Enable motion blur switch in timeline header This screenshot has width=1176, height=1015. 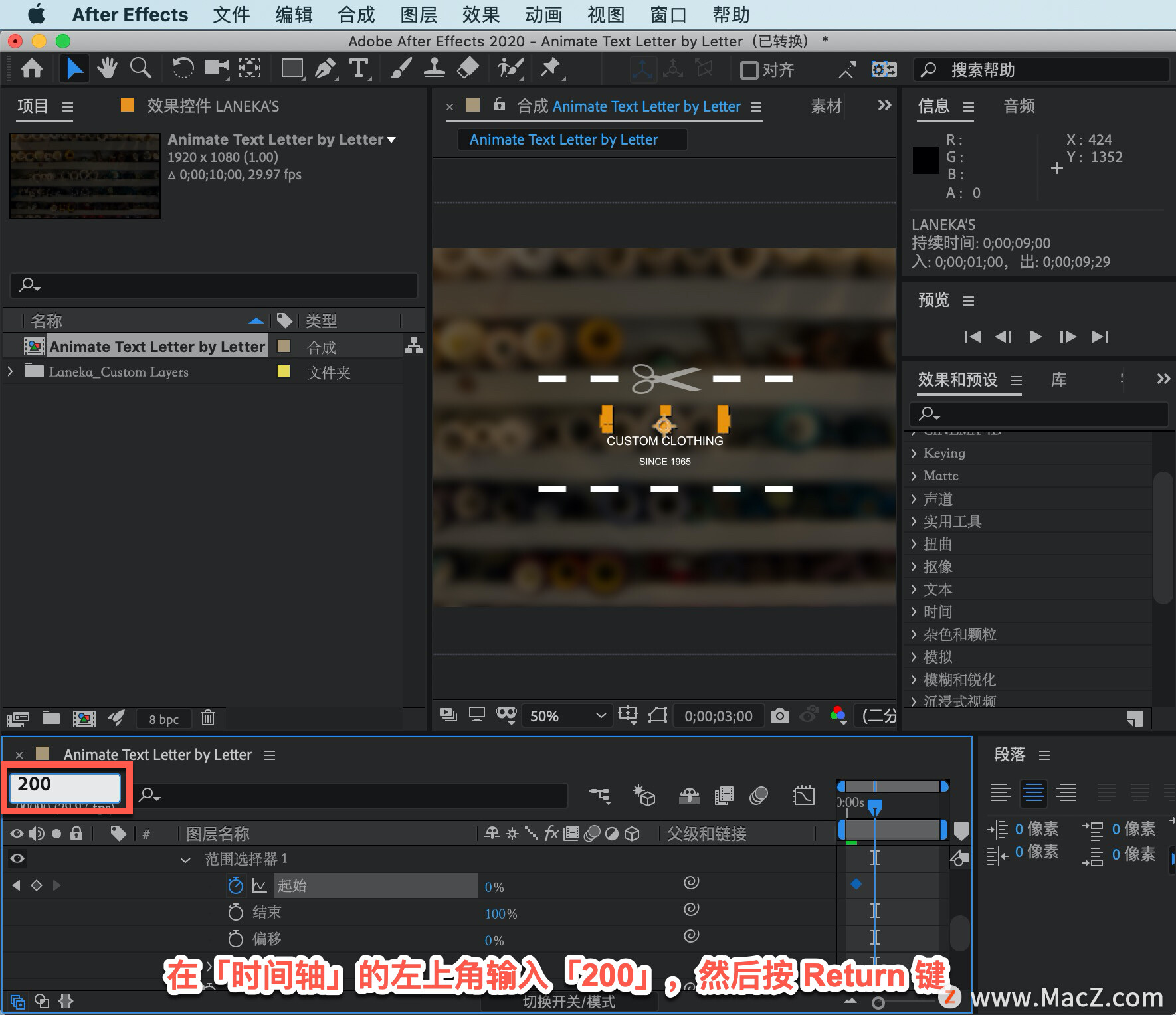coord(759,795)
